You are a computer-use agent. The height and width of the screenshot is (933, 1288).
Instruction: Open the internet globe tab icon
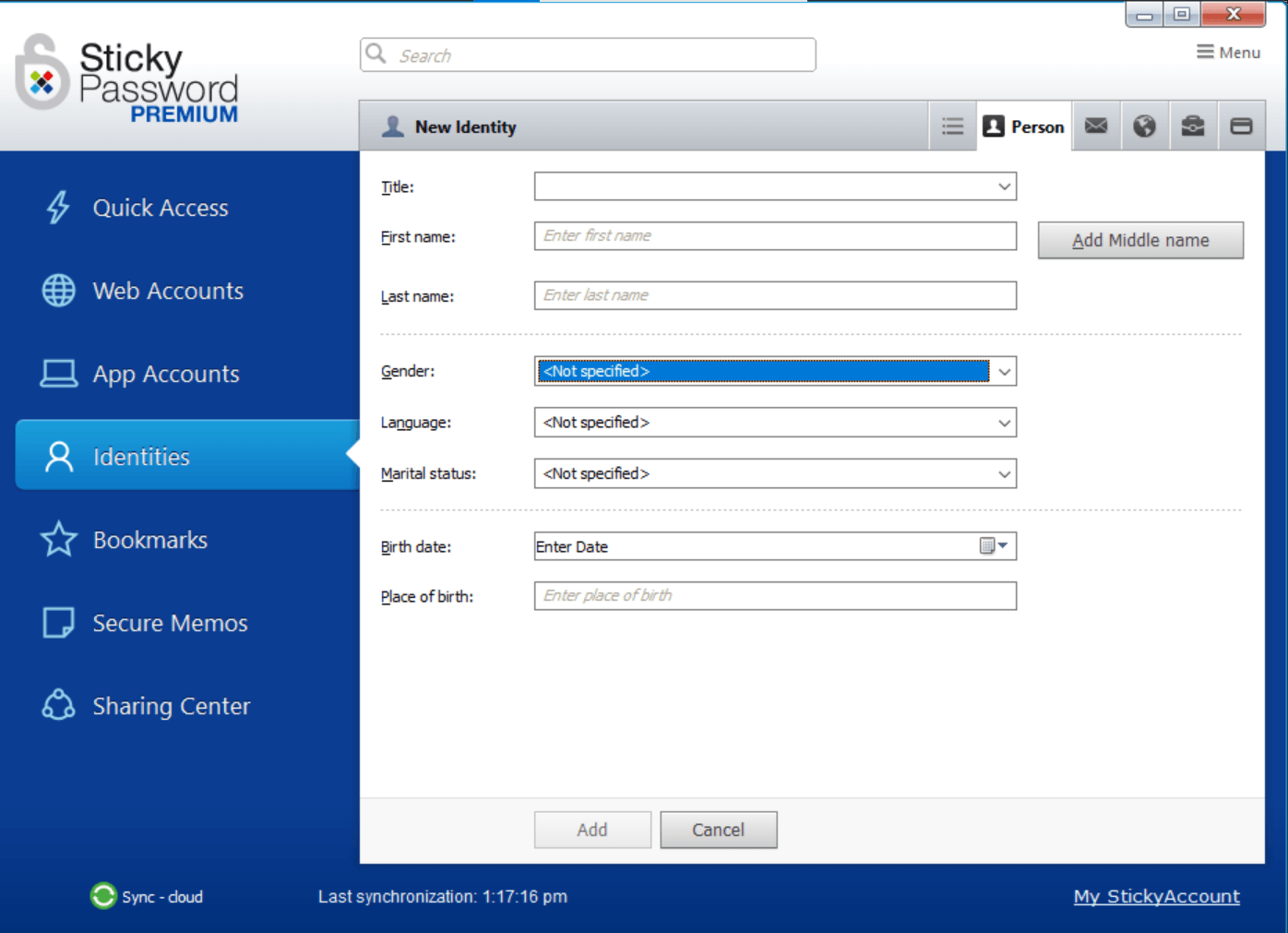(x=1145, y=126)
